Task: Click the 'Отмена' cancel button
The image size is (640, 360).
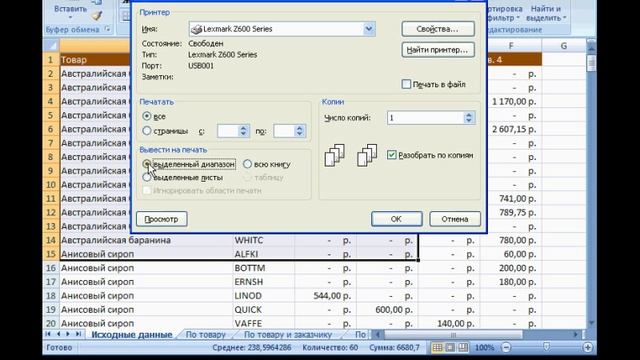Action: (455, 219)
